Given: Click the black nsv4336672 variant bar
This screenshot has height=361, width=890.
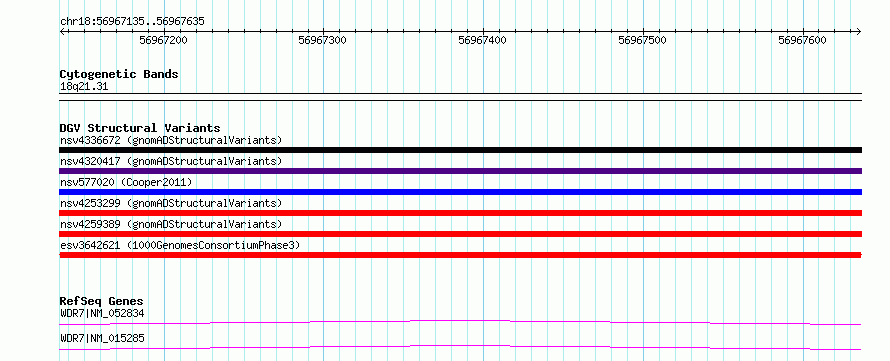Looking at the screenshot, I should (460, 150).
